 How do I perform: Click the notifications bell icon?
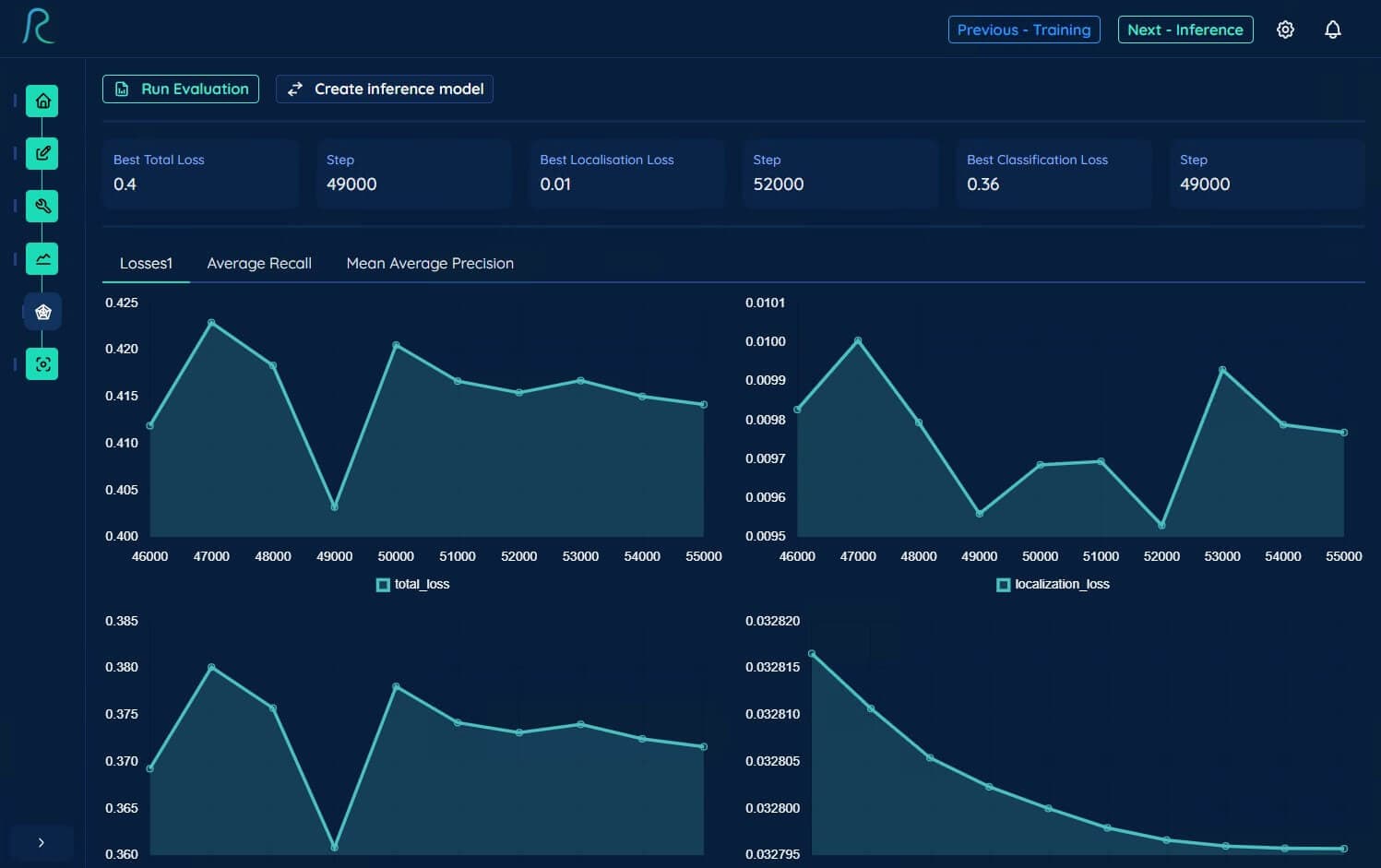(x=1332, y=30)
